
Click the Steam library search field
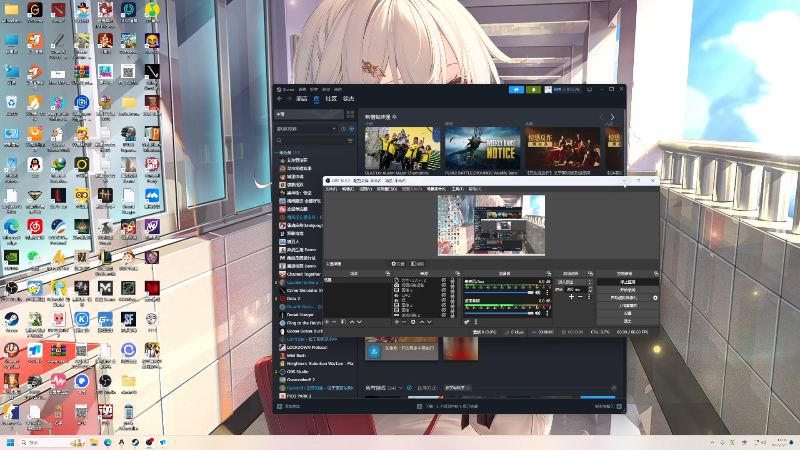coord(311,141)
